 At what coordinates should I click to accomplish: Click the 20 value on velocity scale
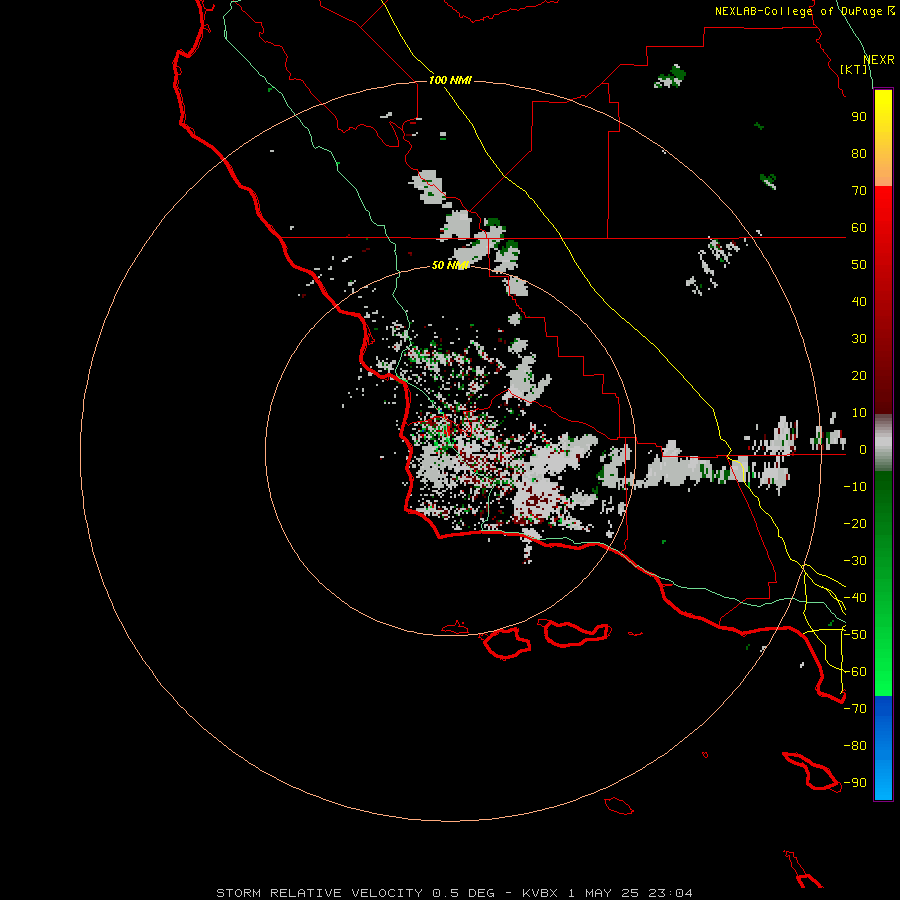point(859,376)
